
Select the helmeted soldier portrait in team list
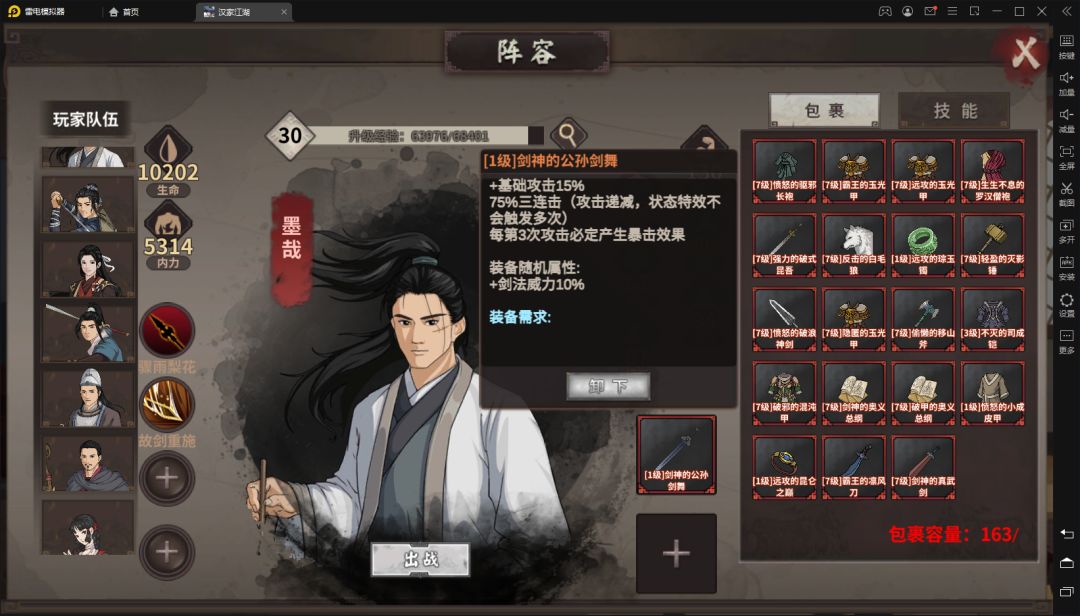pyautogui.click(x=88, y=398)
